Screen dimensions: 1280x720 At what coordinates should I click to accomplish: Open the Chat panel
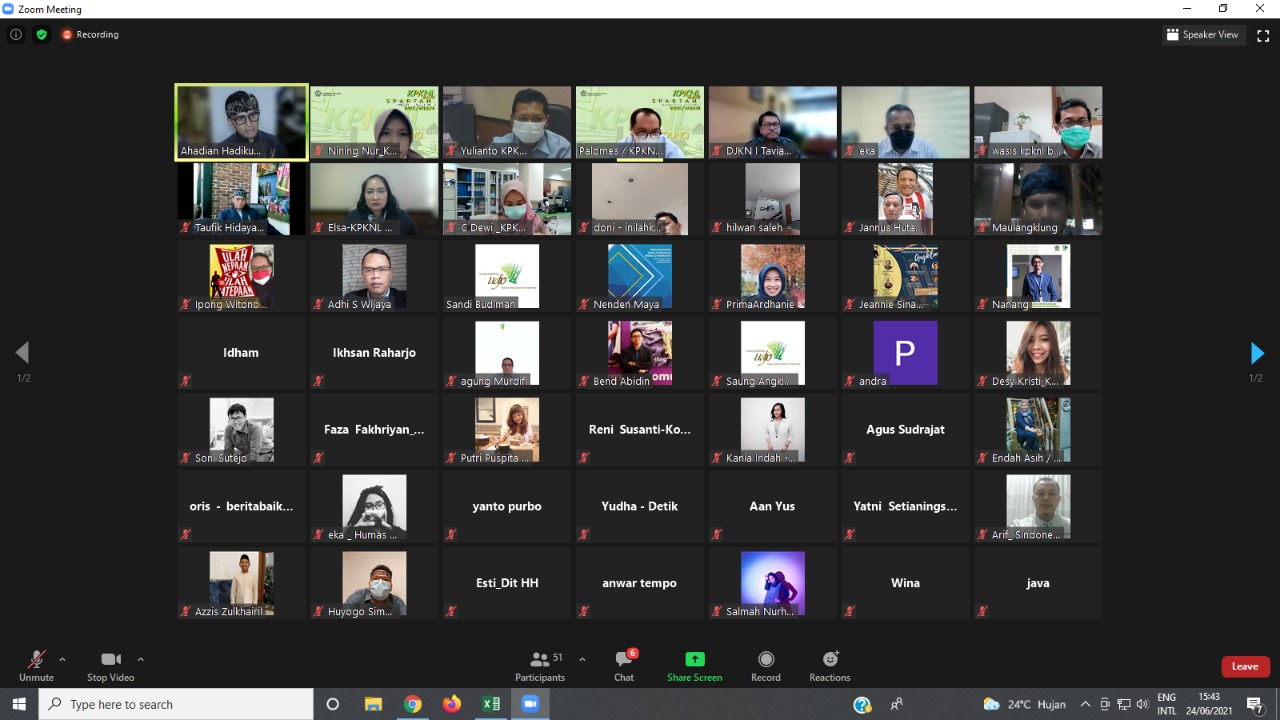[x=624, y=664]
